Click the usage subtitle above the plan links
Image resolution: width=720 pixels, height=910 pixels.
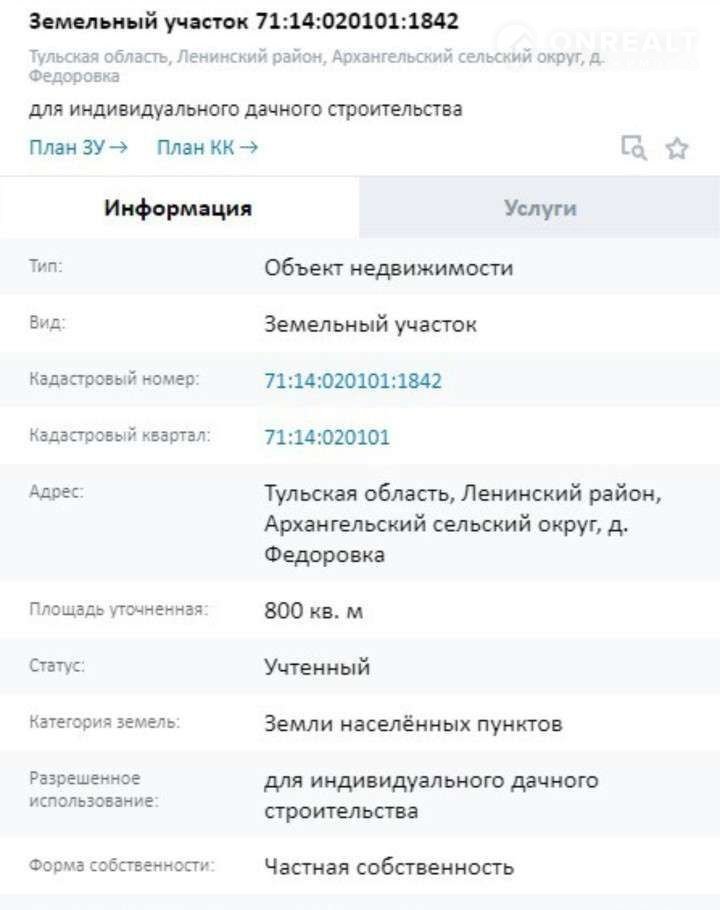tap(246, 109)
